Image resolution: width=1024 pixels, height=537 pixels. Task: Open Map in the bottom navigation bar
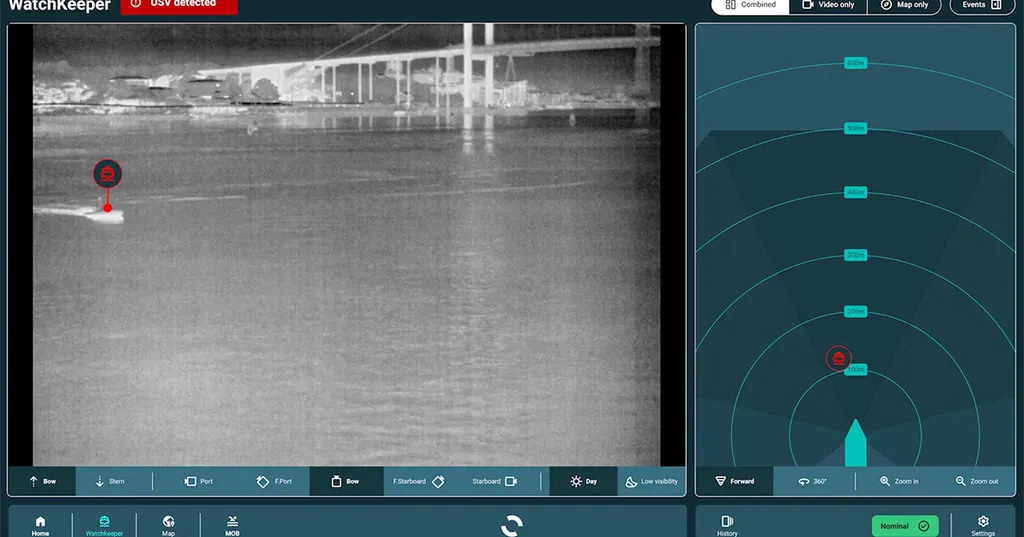[168, 525]
